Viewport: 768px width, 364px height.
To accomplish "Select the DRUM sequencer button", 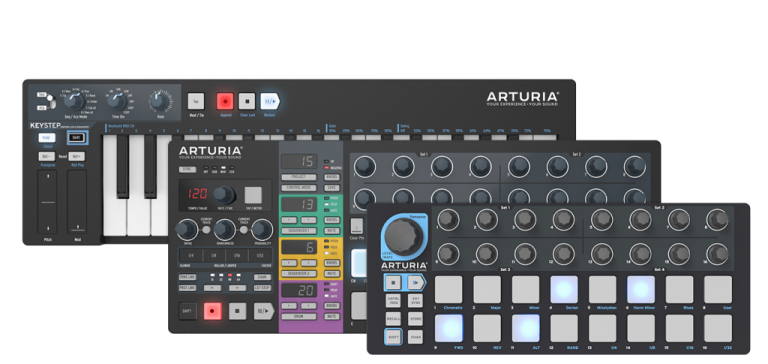I will 299,316.
